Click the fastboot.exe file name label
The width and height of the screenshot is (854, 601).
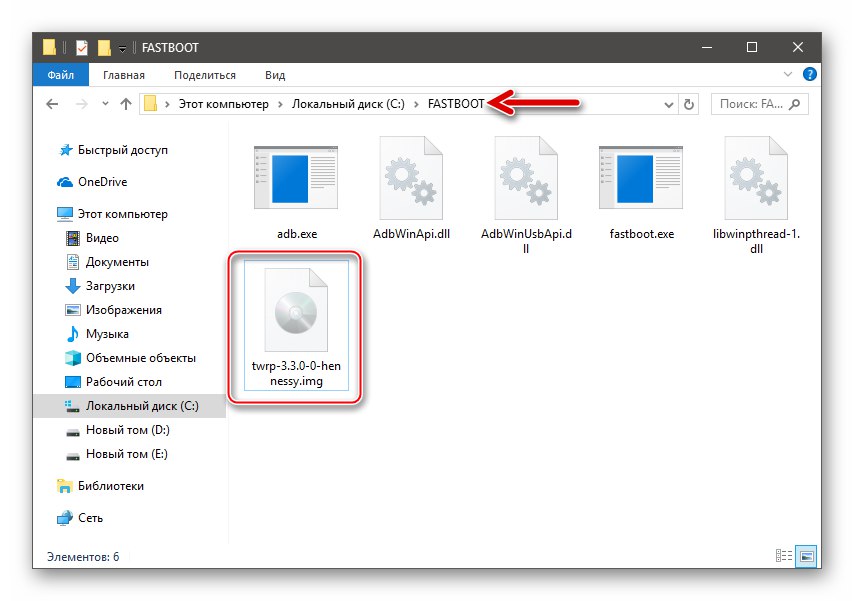pyautogui.click(x=642, y=234)
